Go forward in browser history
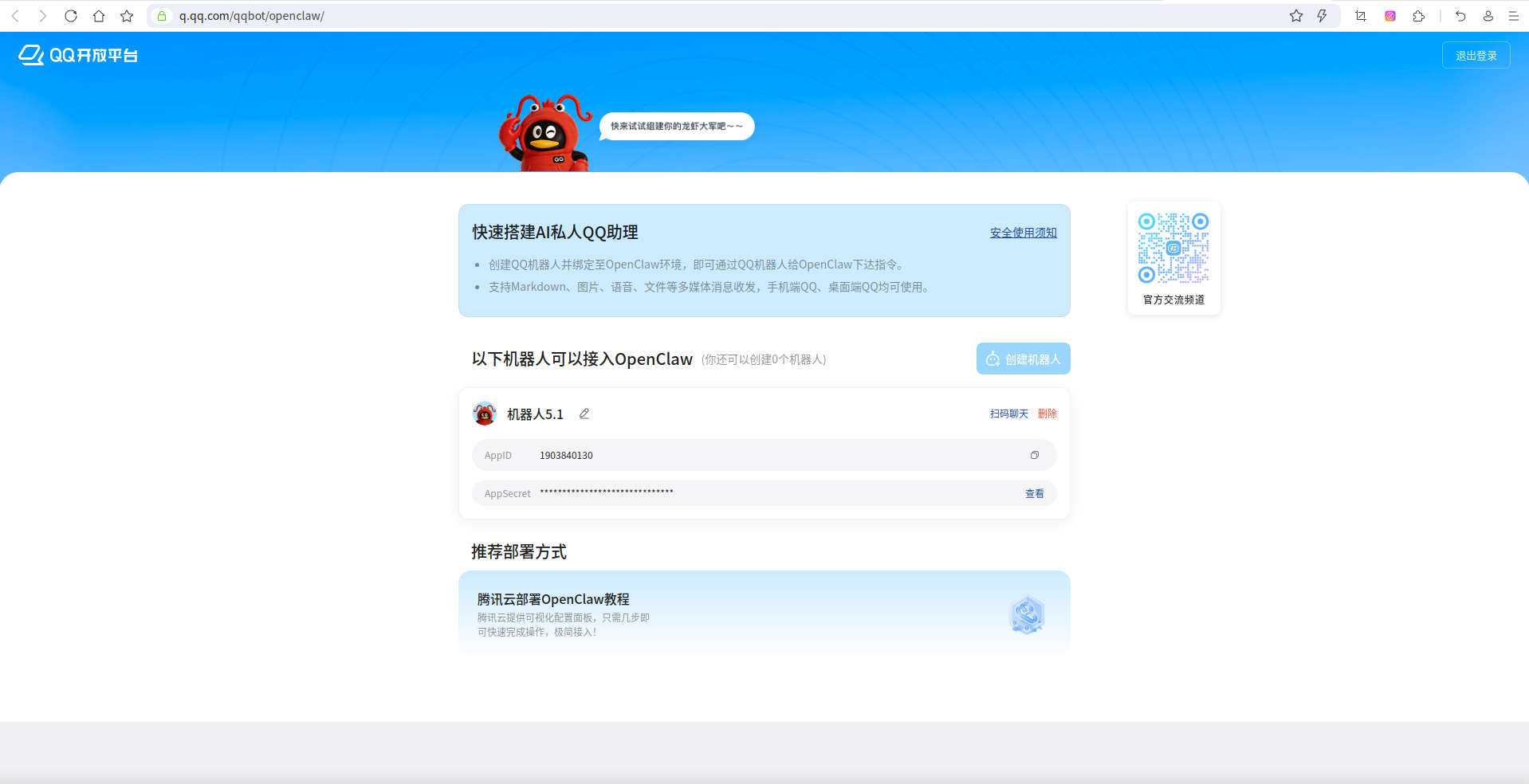 (43, 16)
